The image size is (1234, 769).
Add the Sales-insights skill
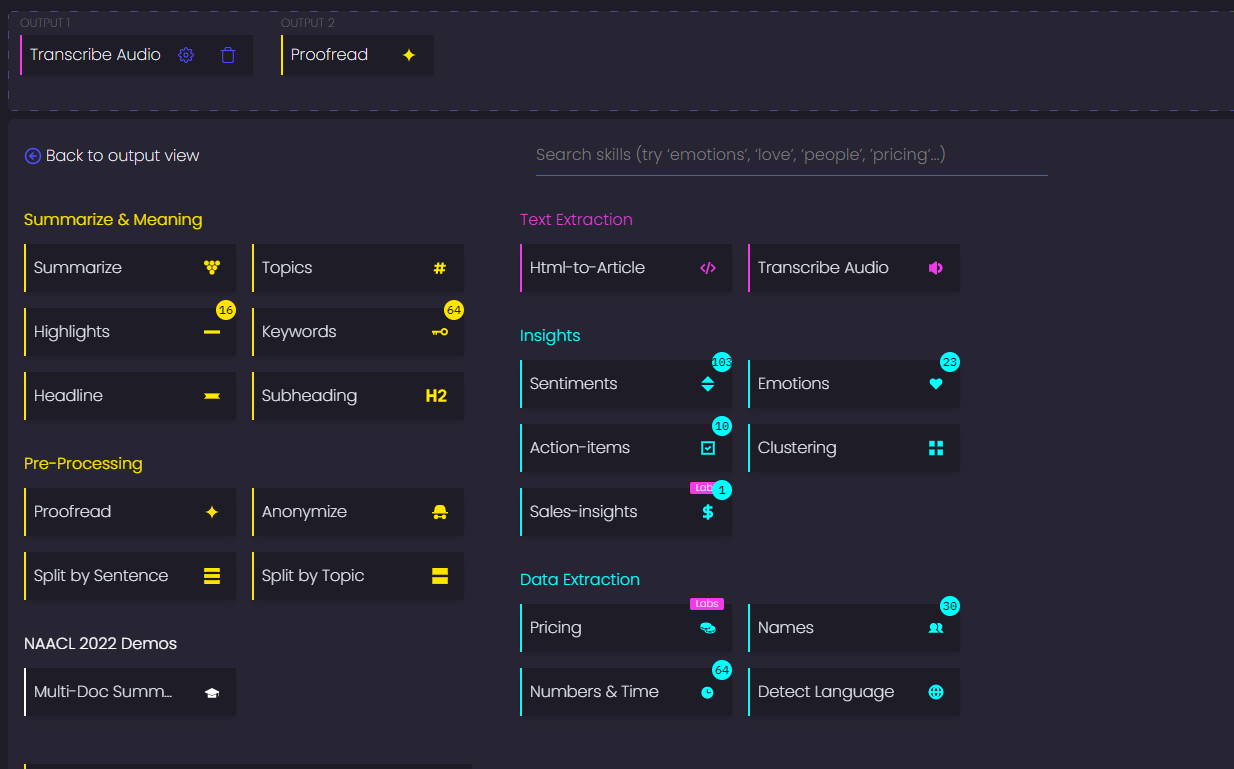tap(626, 512)
